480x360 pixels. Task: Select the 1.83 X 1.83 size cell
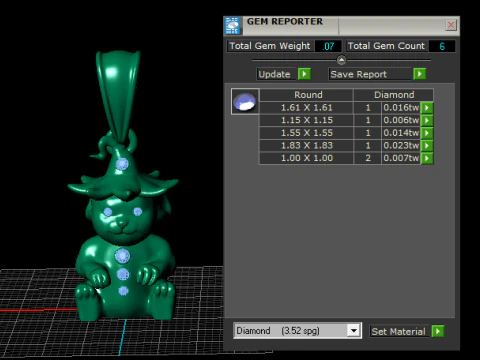[x=306, y=146]
